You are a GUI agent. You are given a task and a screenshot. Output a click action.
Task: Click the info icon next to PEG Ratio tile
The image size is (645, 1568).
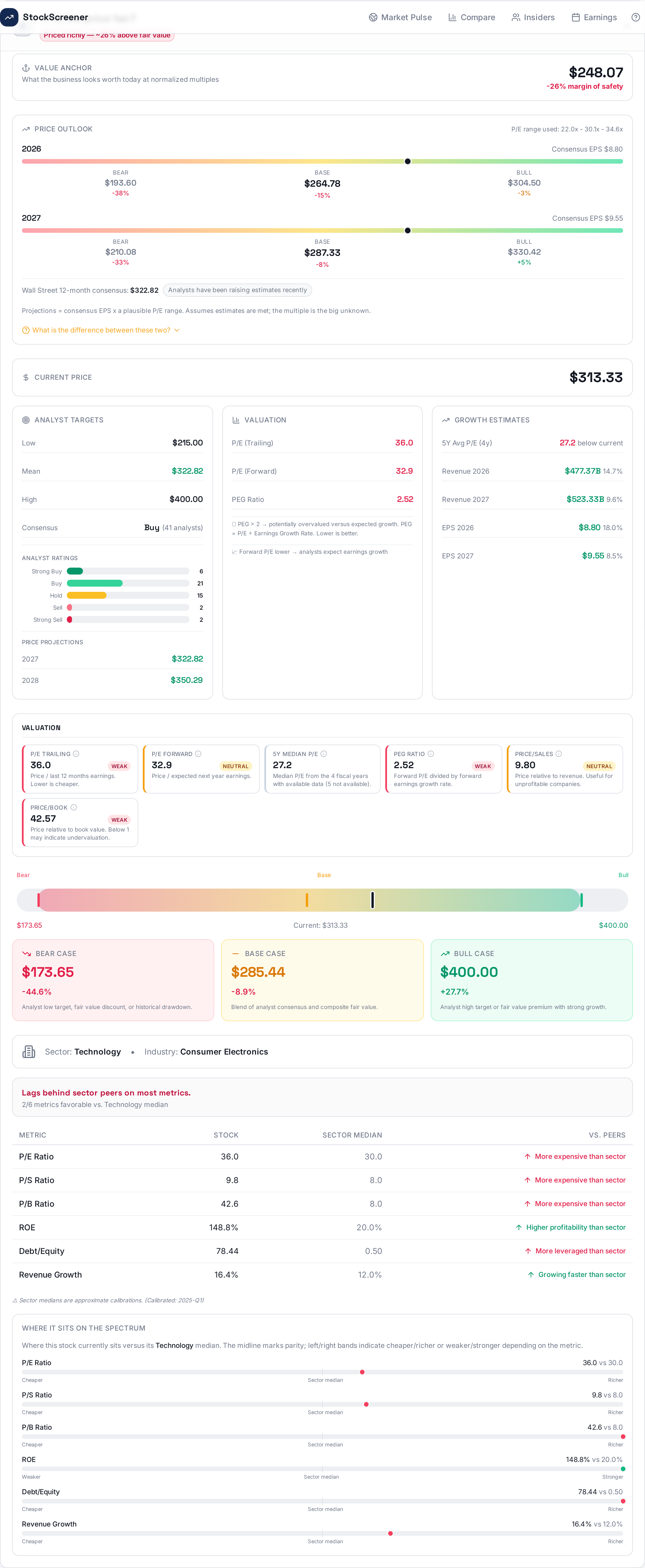click(x=431, y=753)
